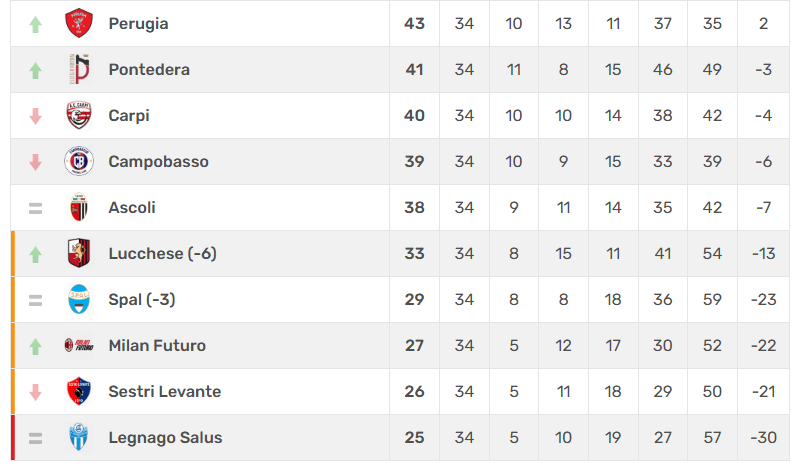Viewport: 803px width, 468px height.
Task: Click the red down arrow beside Carpi
Action: (35, 116)
